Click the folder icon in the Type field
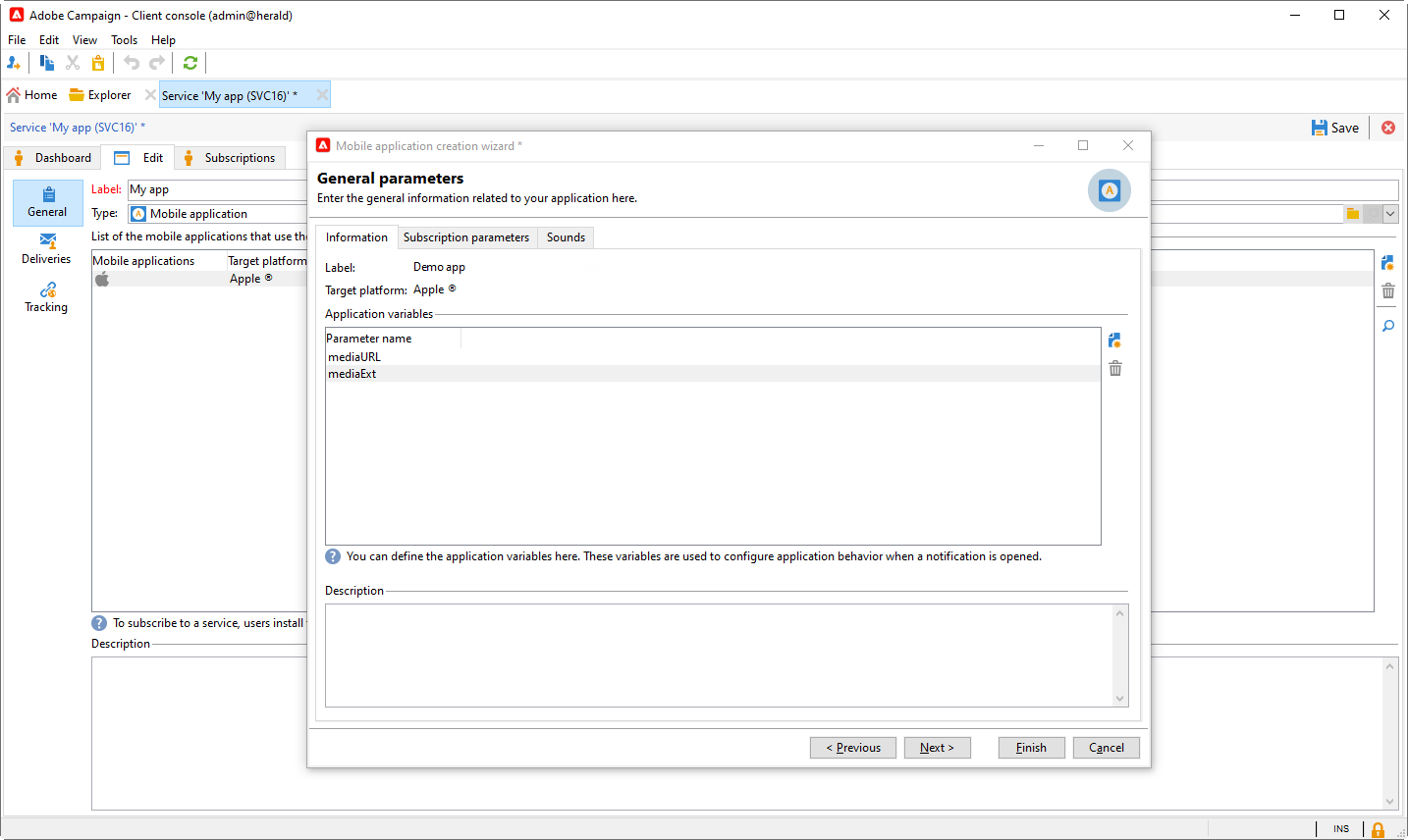Image resolution: width=1408 pixels, height=840 pixels. point(1353,214)
